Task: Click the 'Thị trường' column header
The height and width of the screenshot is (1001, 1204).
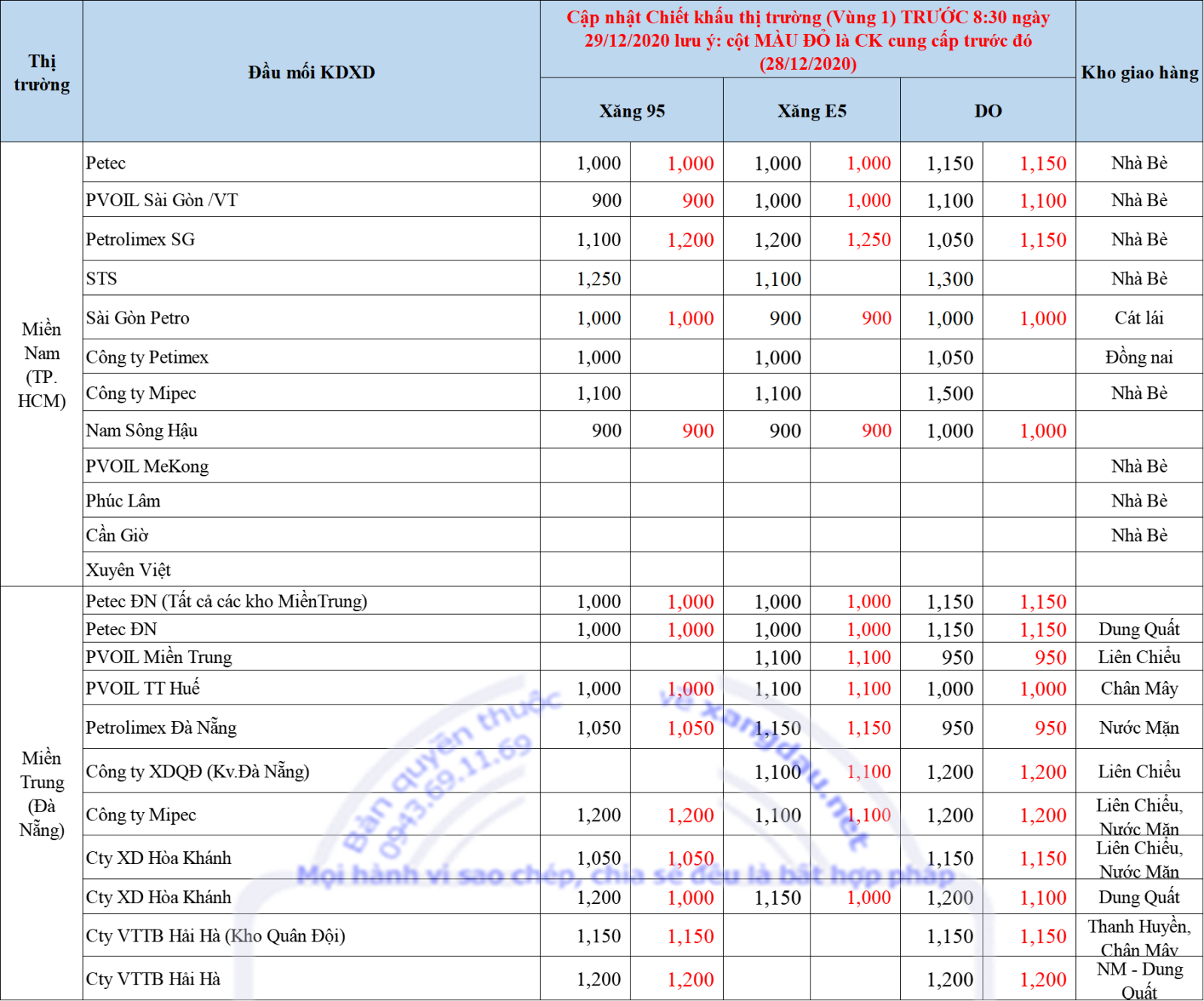Action: [x=42, y=72]
